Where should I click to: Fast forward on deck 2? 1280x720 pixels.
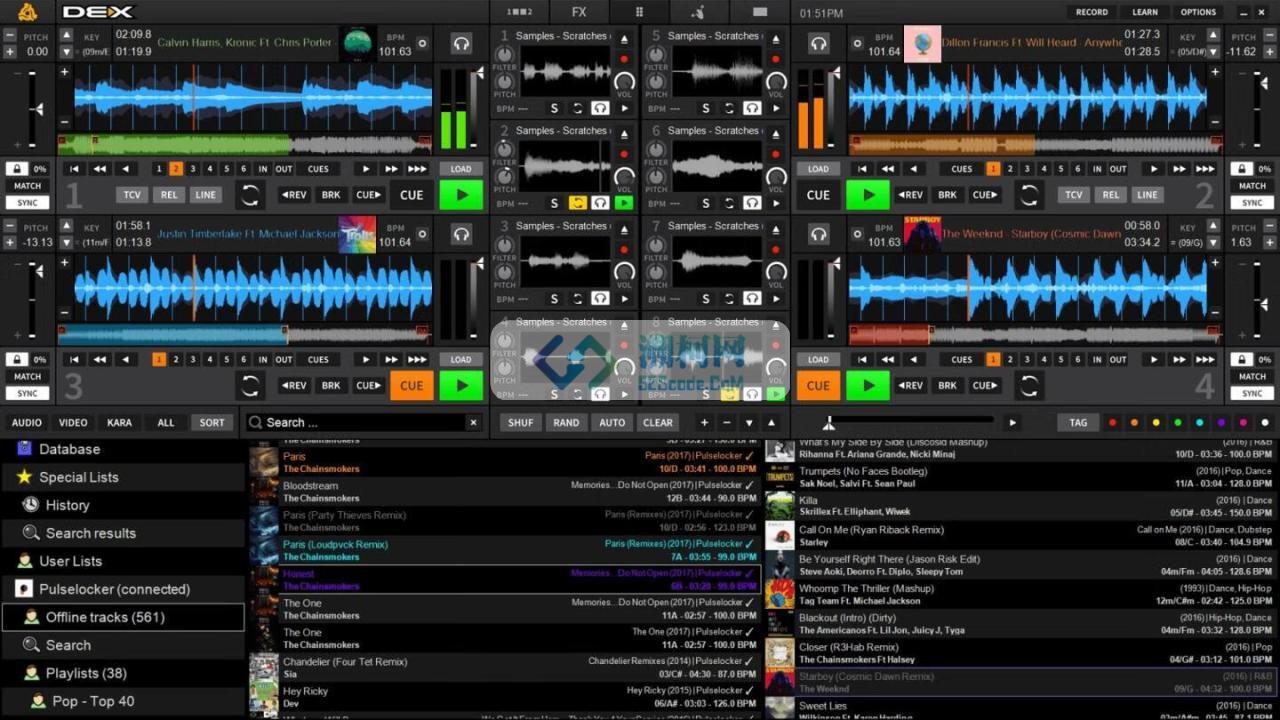point(1180,169)
